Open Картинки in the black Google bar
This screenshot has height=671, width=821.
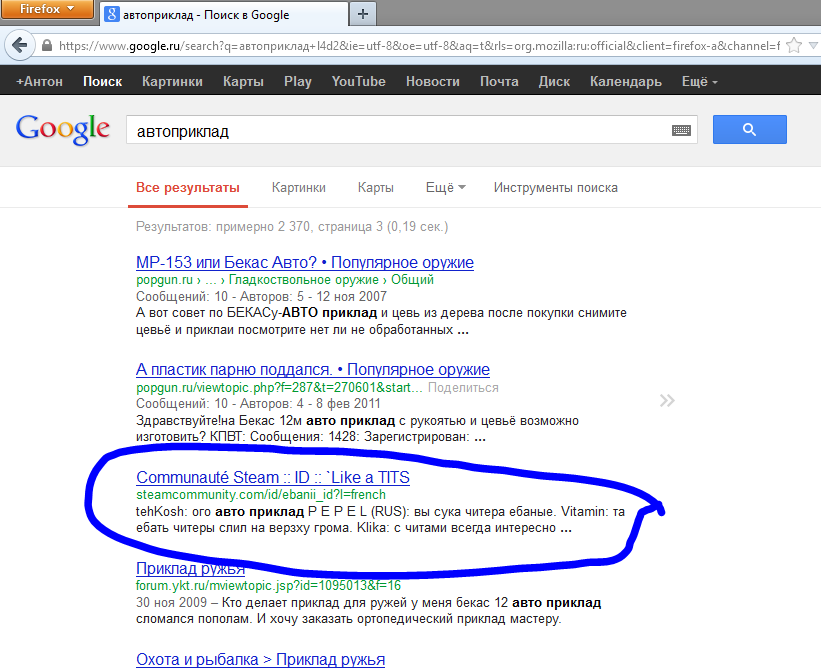click(x=172, y=82)
